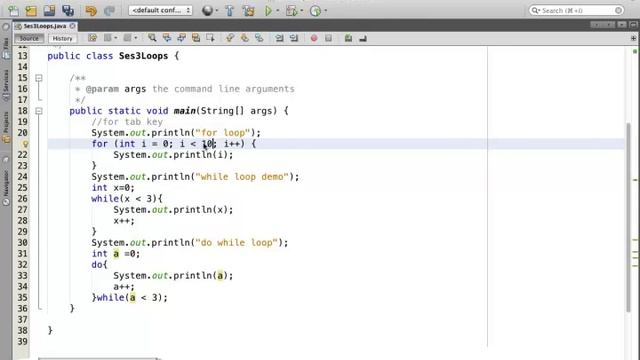
Task: Open the Back navigation history dropdown
Action: coord(116,38)
